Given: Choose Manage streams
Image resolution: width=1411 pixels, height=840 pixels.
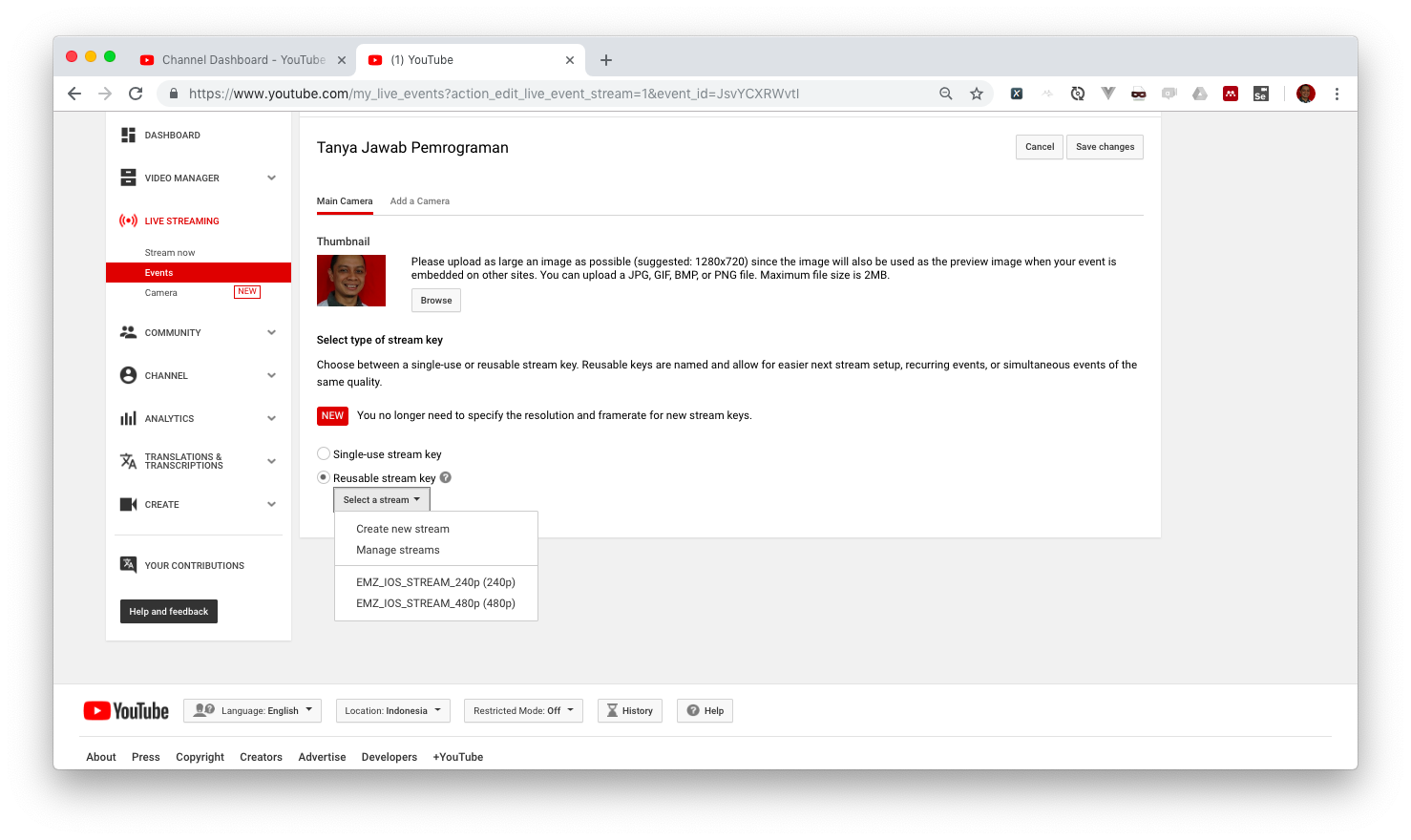Looking at the screenshot, I should 436,550.
